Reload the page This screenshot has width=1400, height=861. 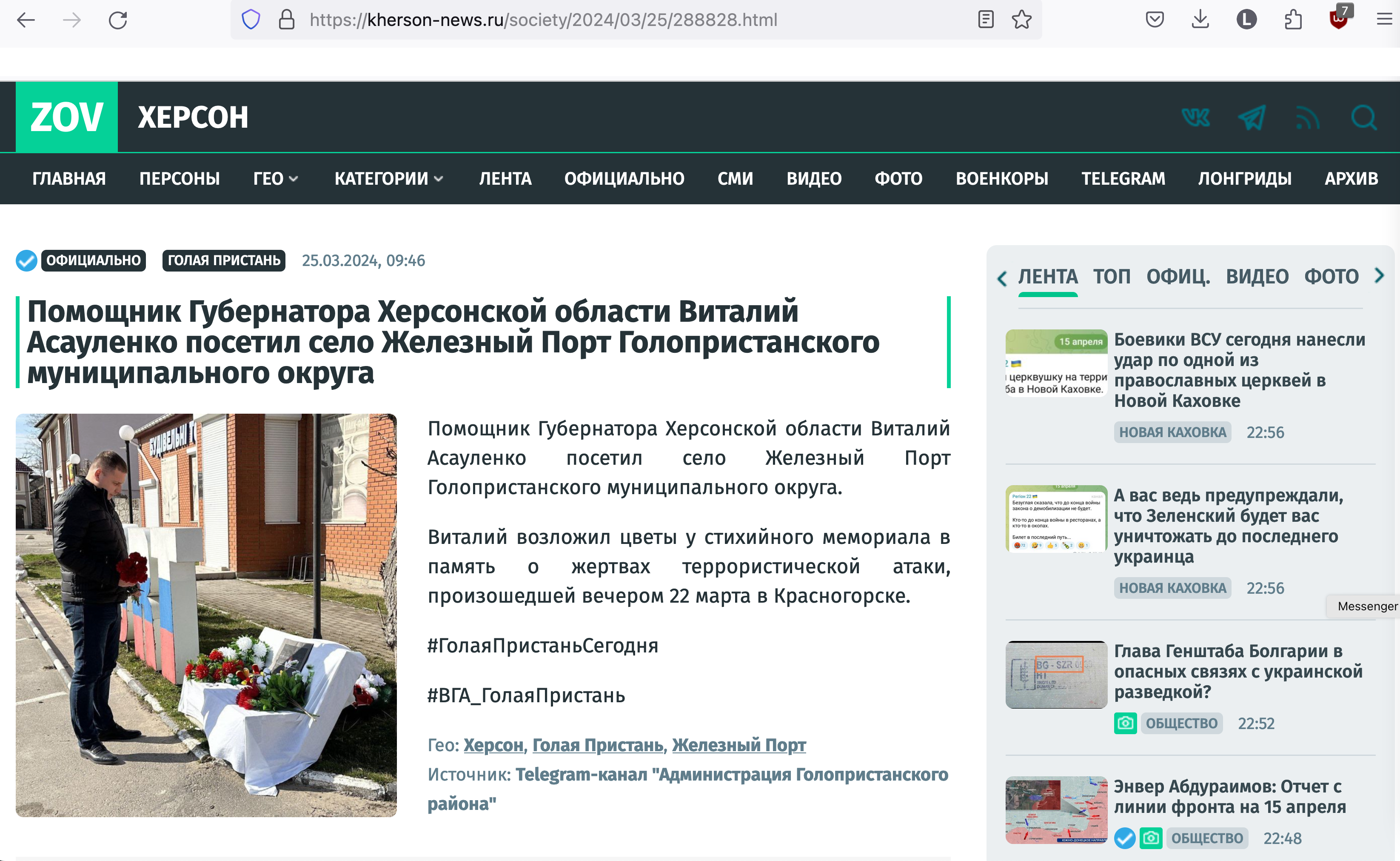click(118, 20)
